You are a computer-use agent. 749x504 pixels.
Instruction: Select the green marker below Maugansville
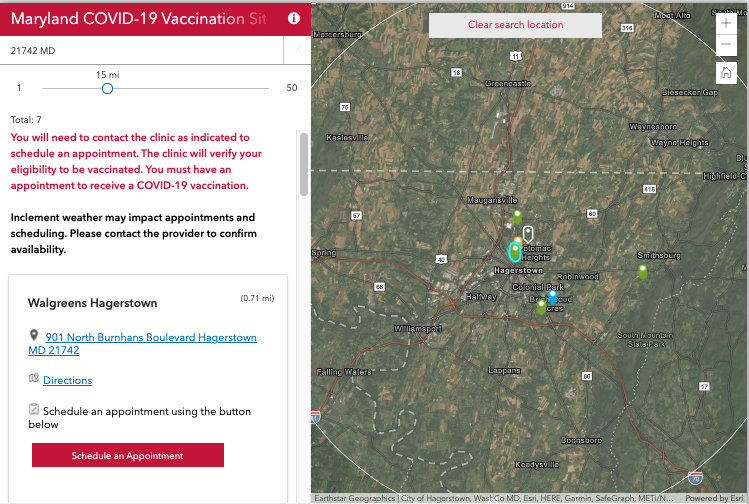coord(517,217)
